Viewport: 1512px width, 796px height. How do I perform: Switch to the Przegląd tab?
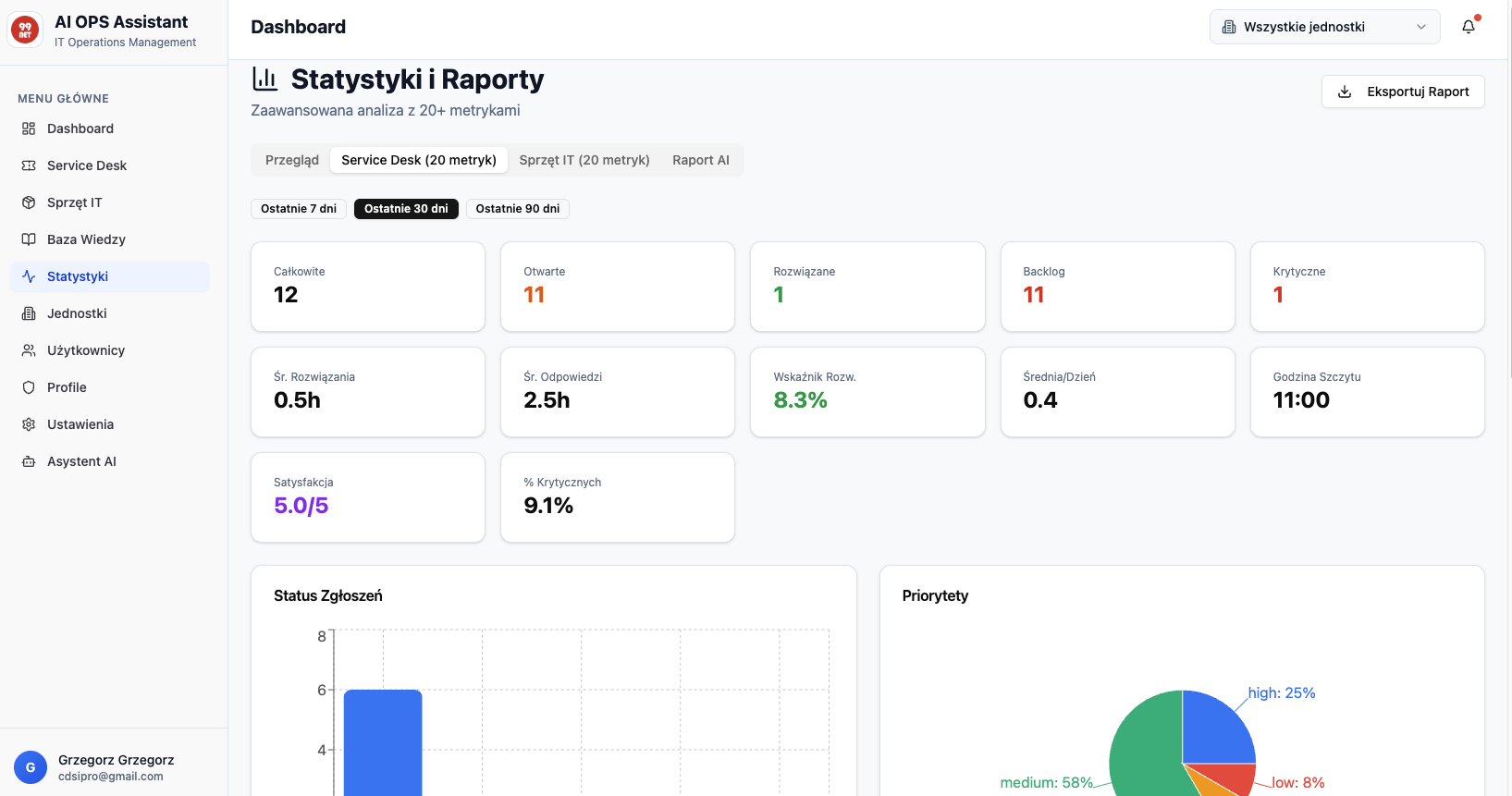click(x=291, y=160)
